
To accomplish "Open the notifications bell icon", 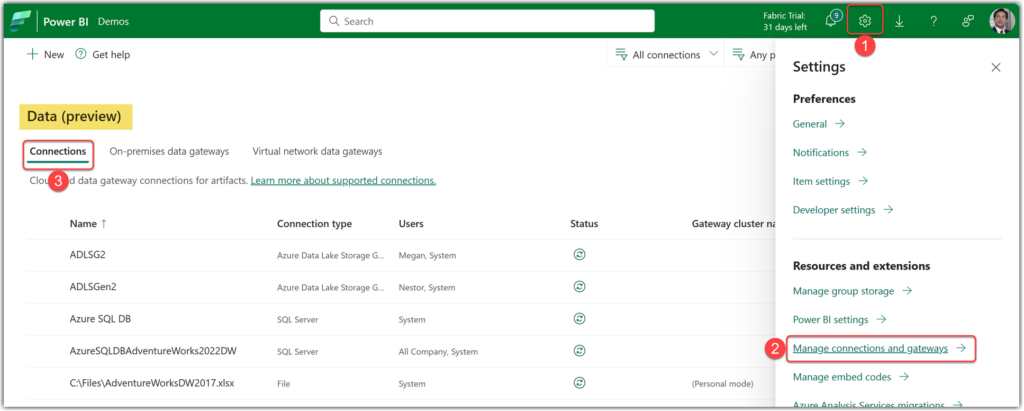I will coord(833,20).
